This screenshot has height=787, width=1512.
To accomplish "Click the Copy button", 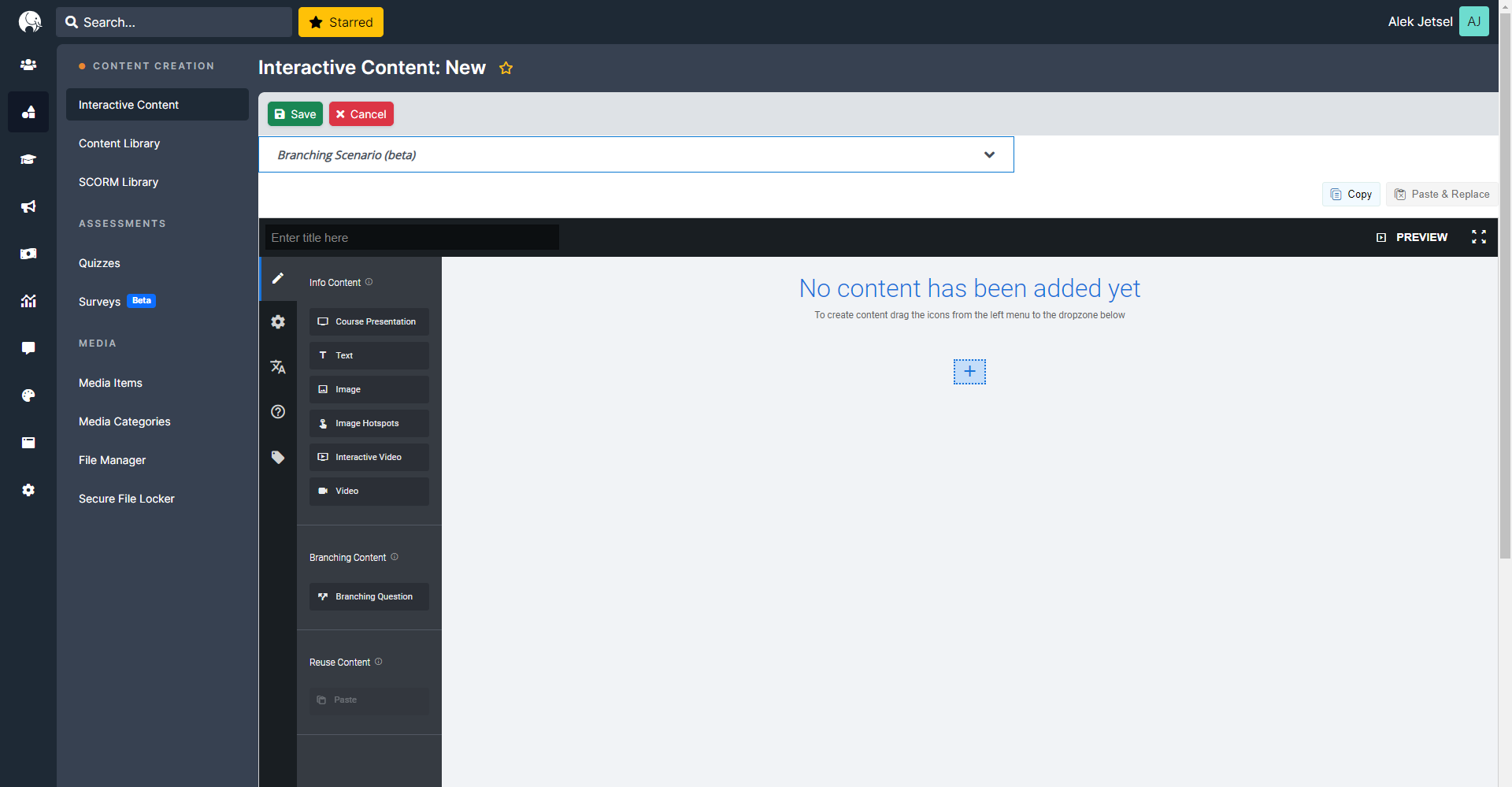I will (1351, 194).
